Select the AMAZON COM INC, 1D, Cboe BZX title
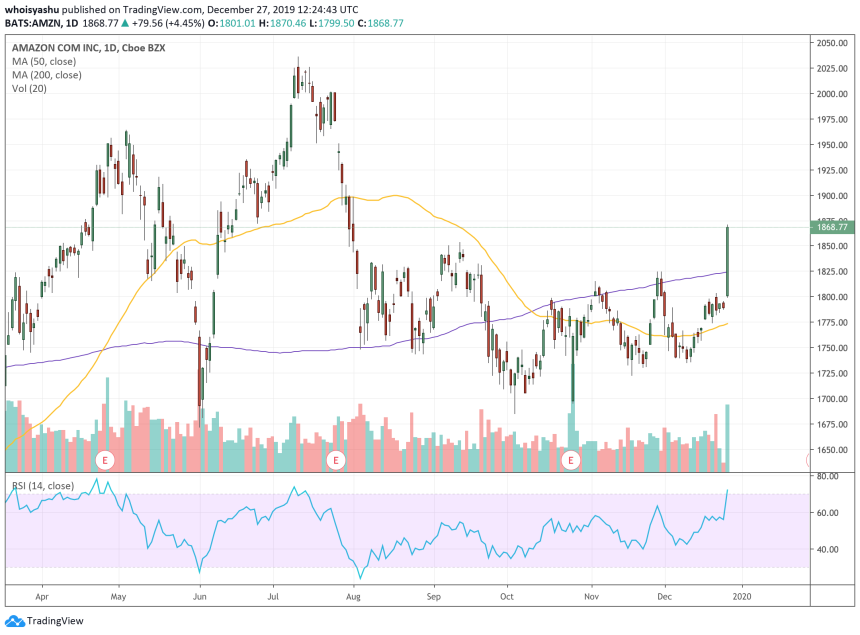Screen dimensions: 860x635 [x=89, y=48]
